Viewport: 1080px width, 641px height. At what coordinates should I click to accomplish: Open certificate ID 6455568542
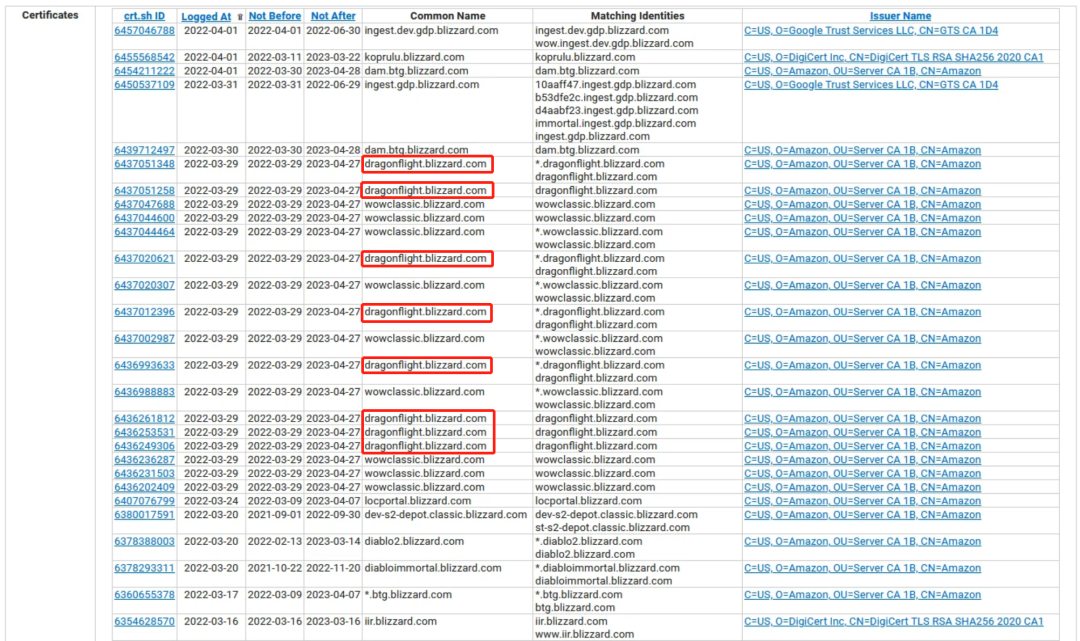tap(145, 57)
